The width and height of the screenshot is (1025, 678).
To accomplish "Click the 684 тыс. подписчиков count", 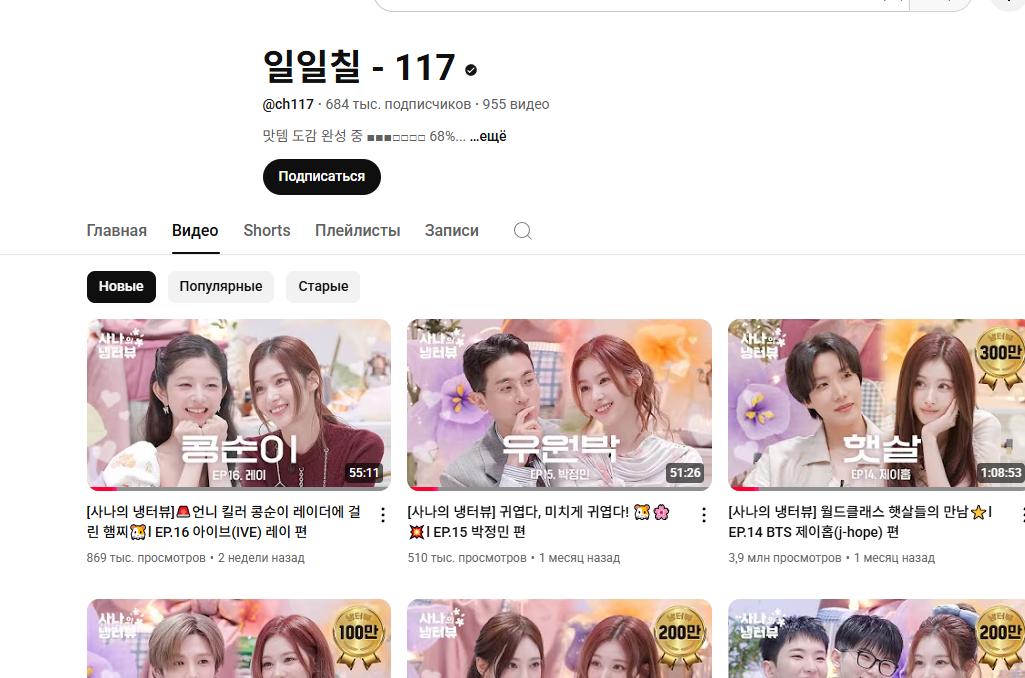I will point(398,105).
